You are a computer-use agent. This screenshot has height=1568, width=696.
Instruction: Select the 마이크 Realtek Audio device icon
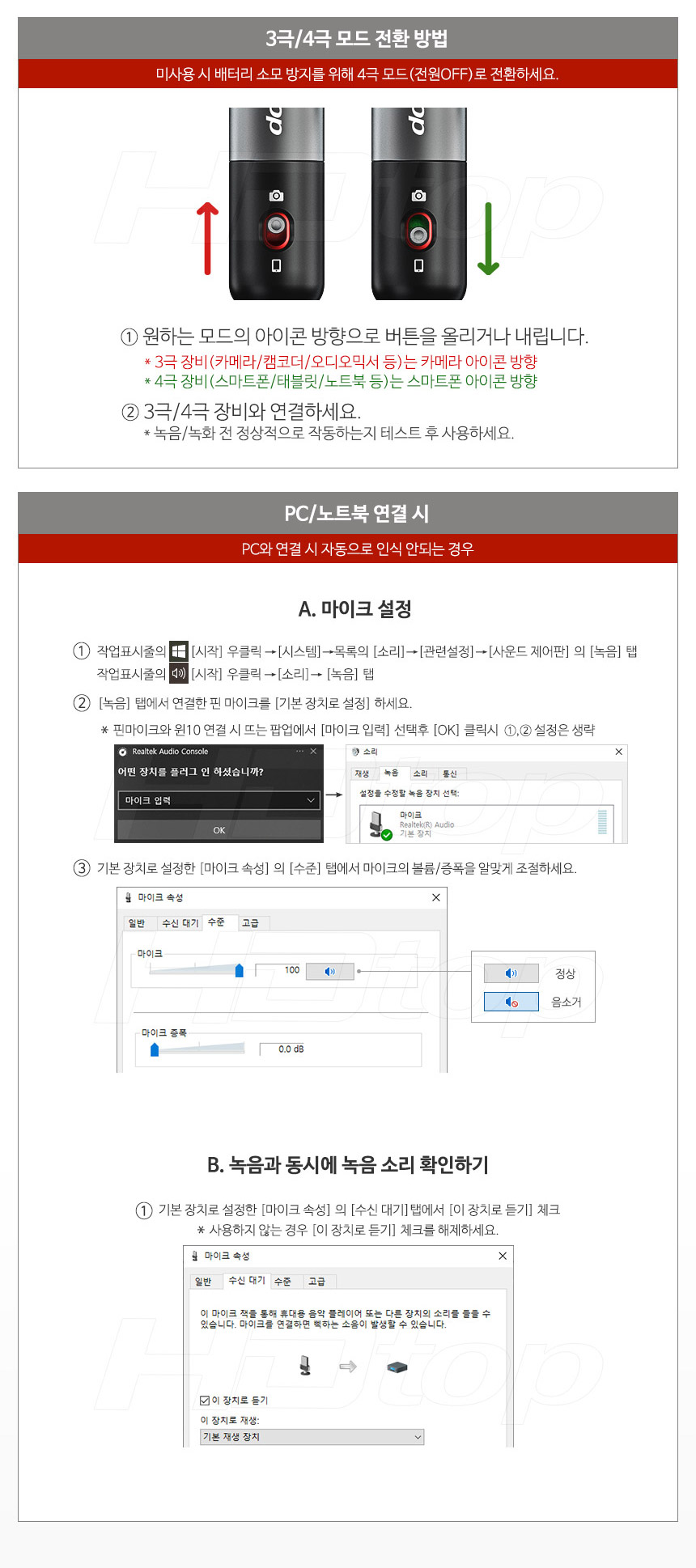(x=379, y=824)
